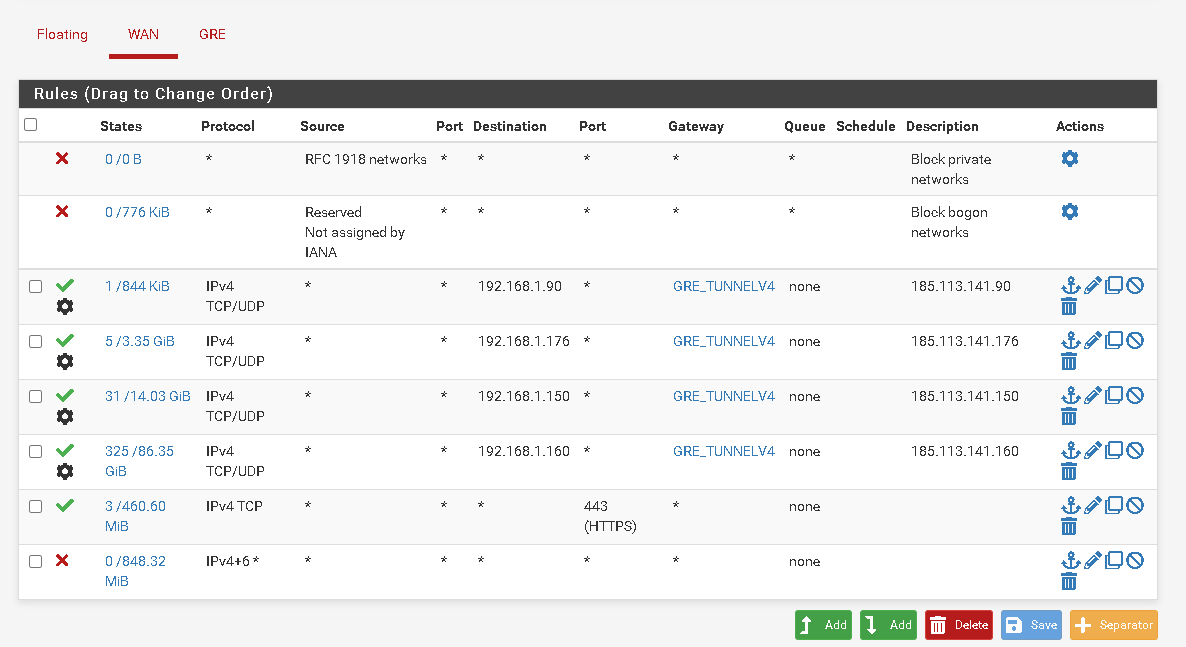The image size is (1186, 647).
Task: Click description text 185.113.141.150
Action: [x=964, y=396]
